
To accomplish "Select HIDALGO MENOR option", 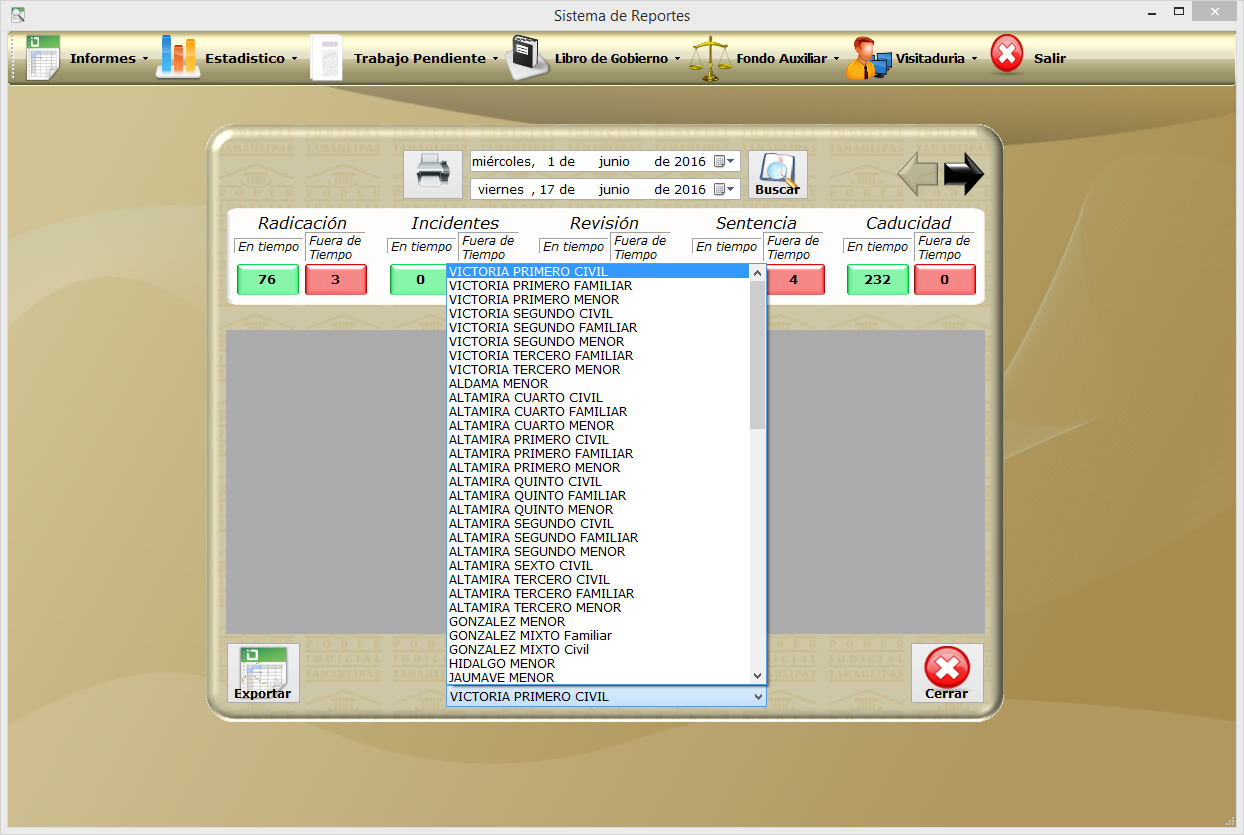I will pyautogui.click(x=598, y=663).
